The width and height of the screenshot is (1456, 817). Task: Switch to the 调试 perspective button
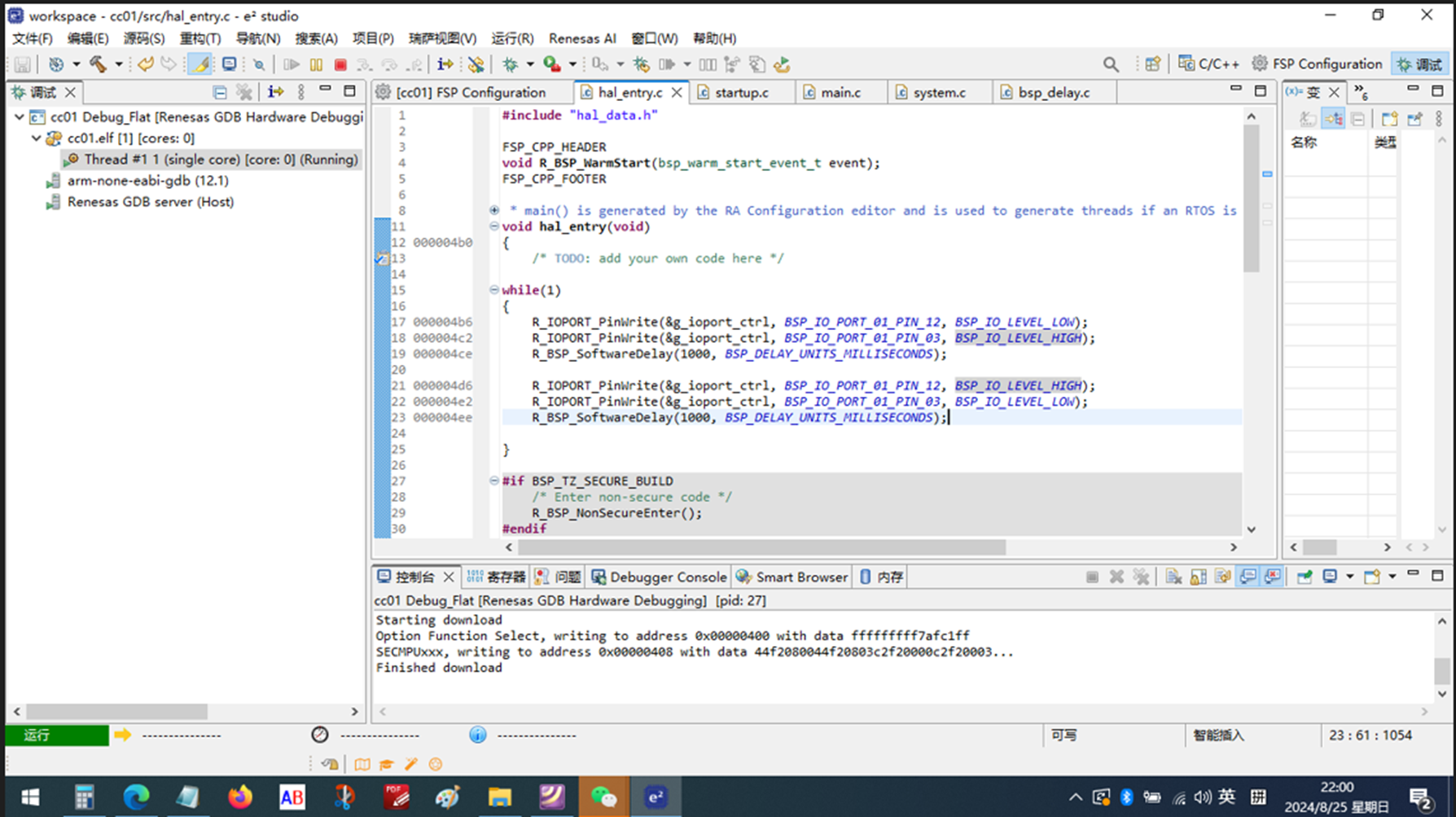[x=1420, y=64]
